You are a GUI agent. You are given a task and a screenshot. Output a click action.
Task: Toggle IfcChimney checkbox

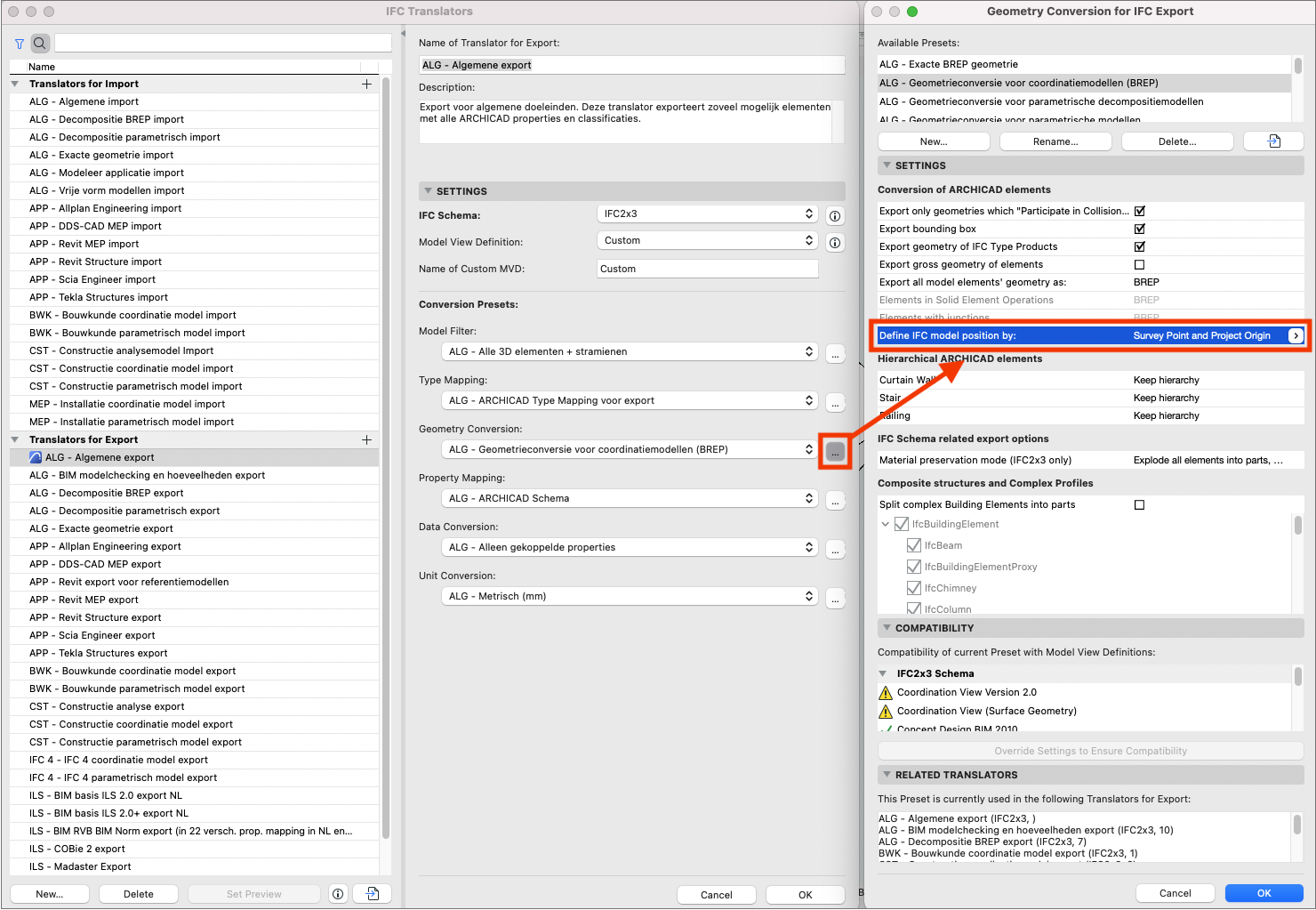coord(914,588)
